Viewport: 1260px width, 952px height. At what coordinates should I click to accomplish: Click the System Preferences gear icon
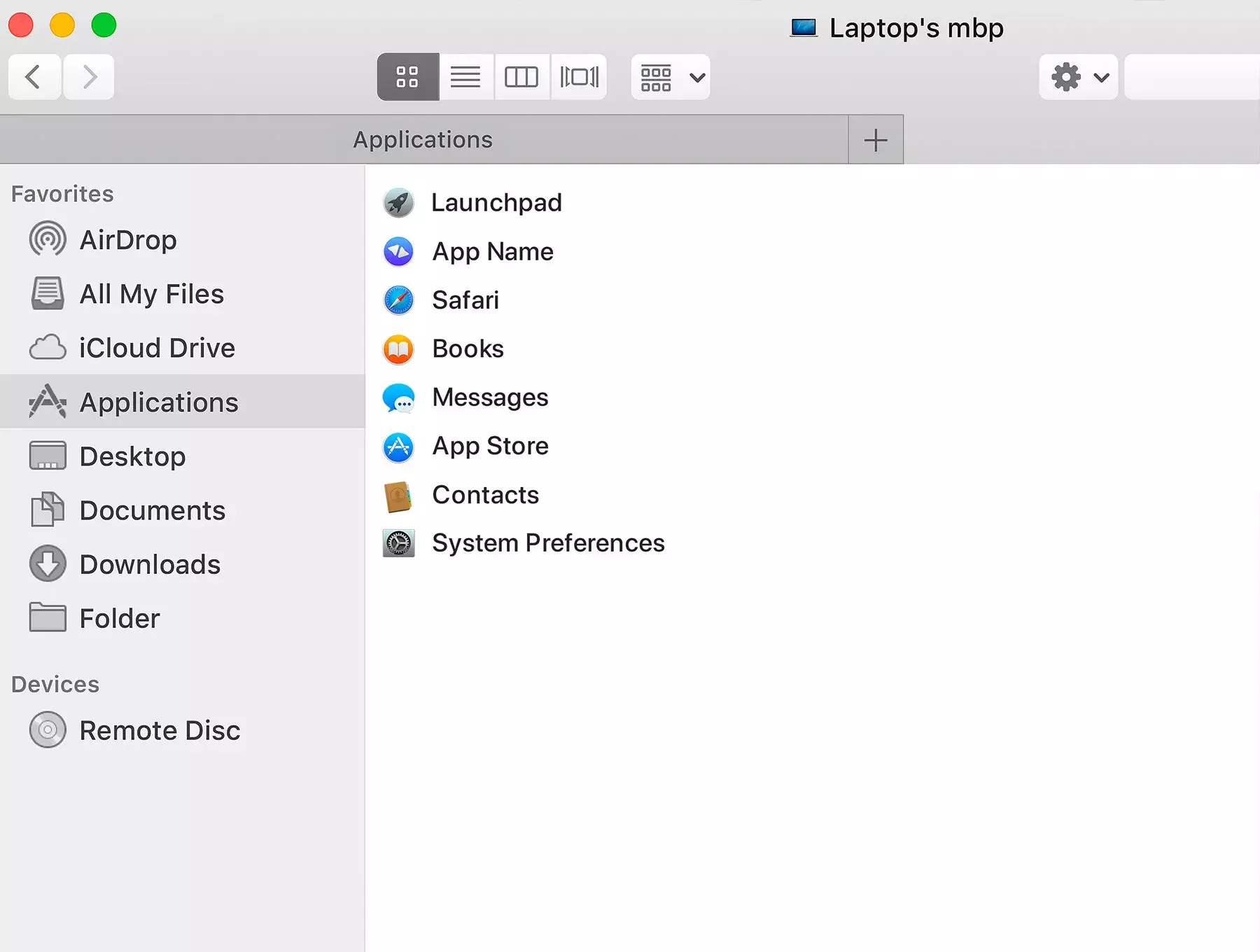[x=398, y=543]
